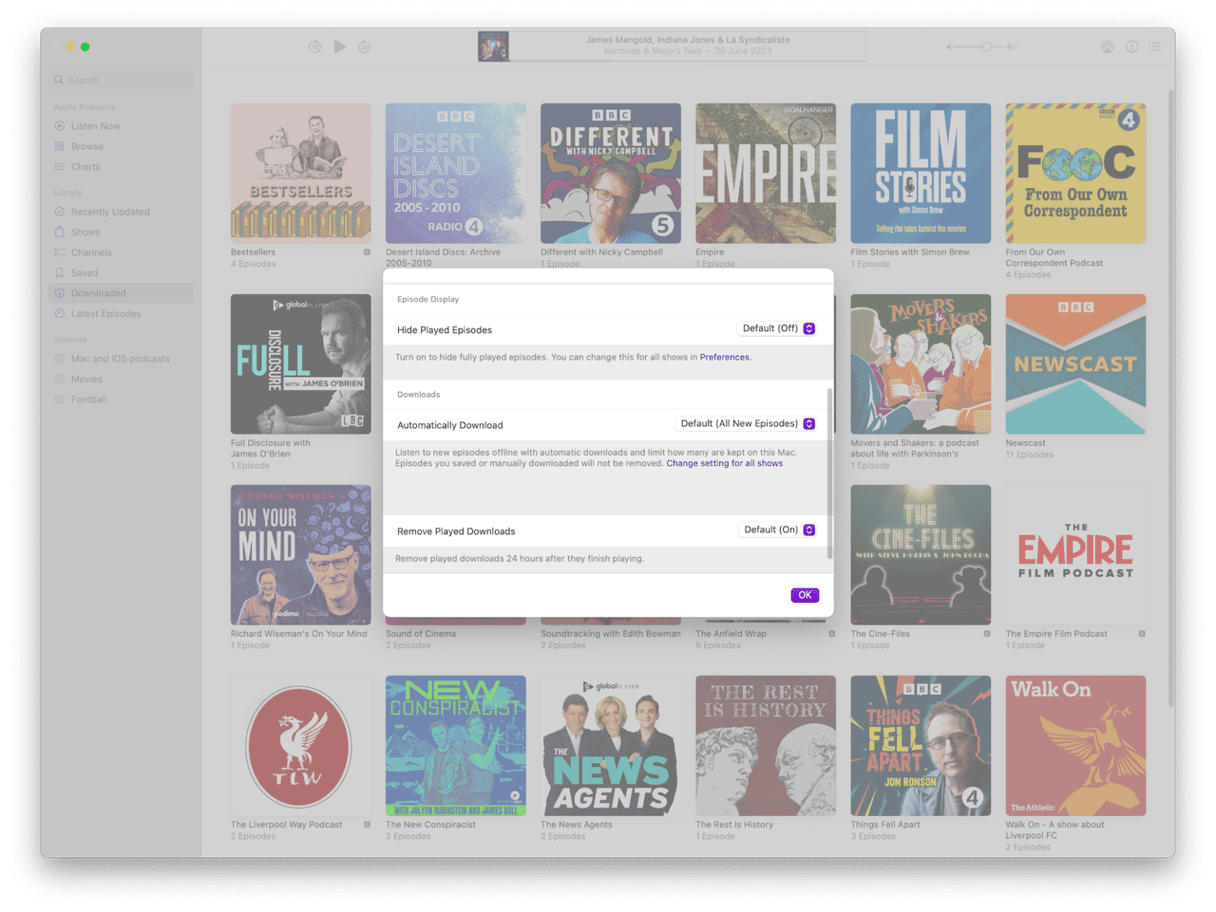Viewport: 1216px width, 912px height.
Task: Select the Movies station
Action: pyautogui.click(x=86, y=379)
